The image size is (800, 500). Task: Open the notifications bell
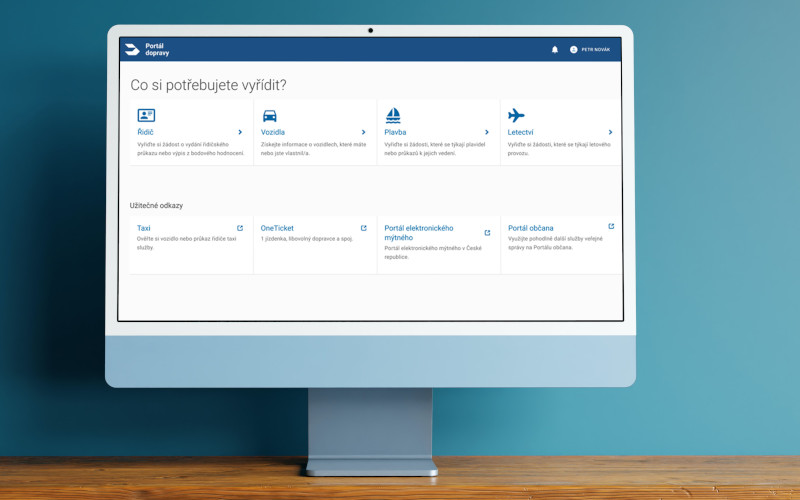point(555,49)
